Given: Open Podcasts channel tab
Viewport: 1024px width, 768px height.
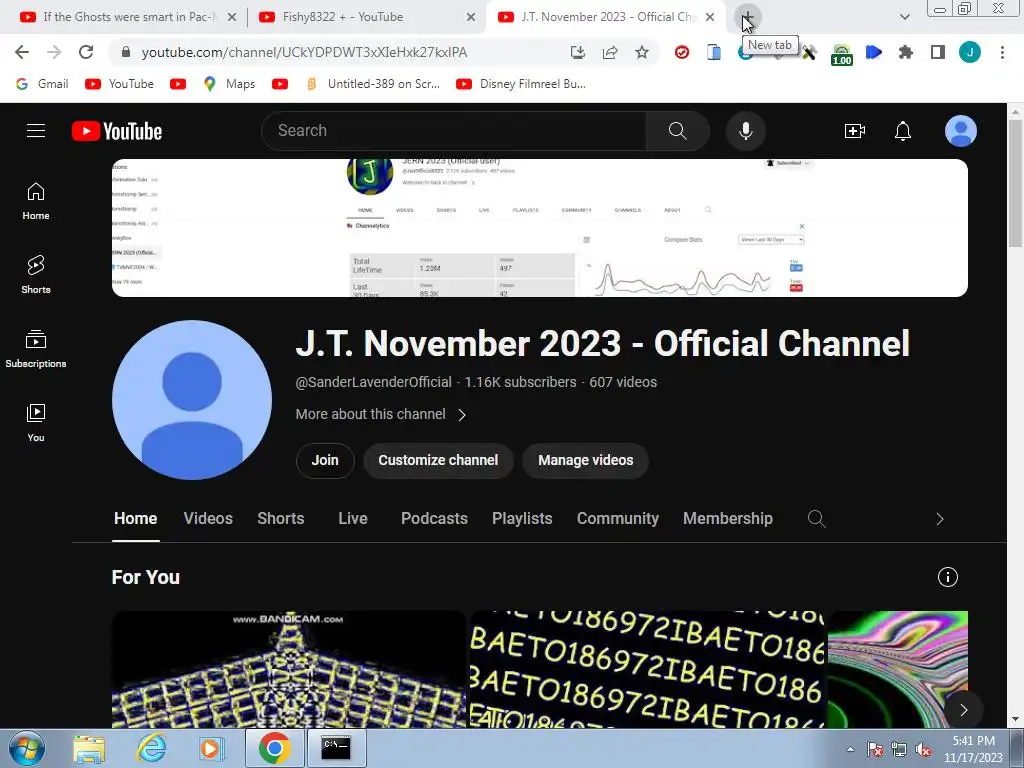Looking at the screenshot, I should pos(434,519).
